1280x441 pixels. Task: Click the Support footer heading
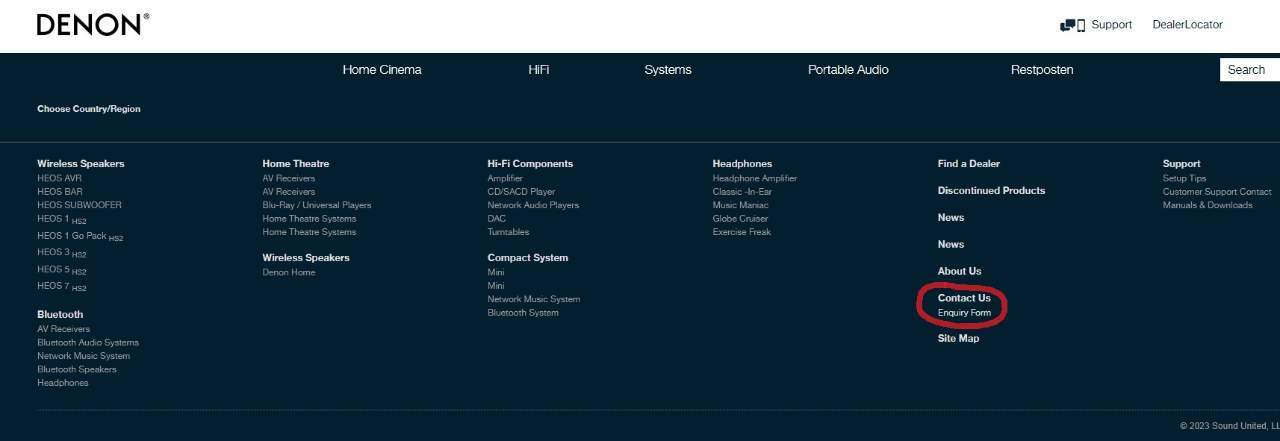(x=1181, y=164)
